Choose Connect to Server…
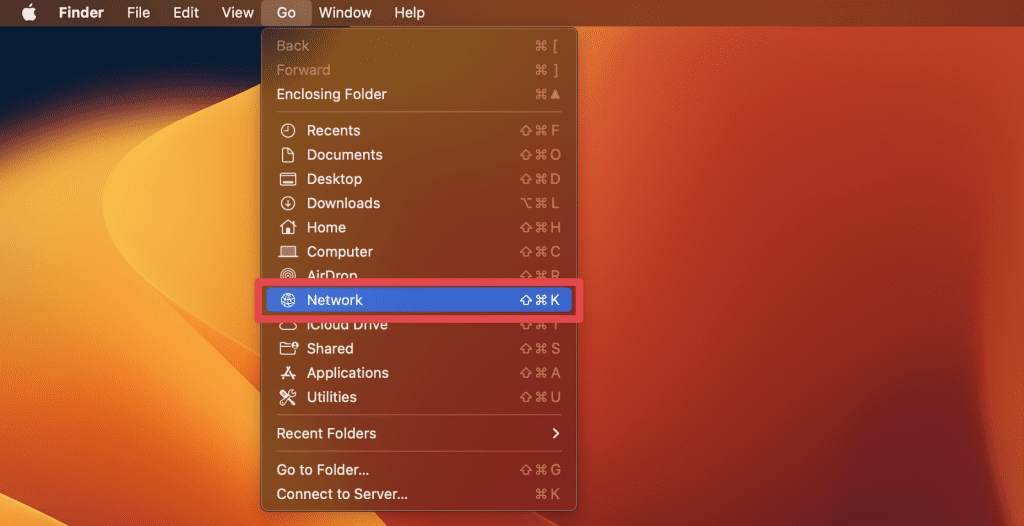Viewport: 1024px width, 526px height. (419, 494)
